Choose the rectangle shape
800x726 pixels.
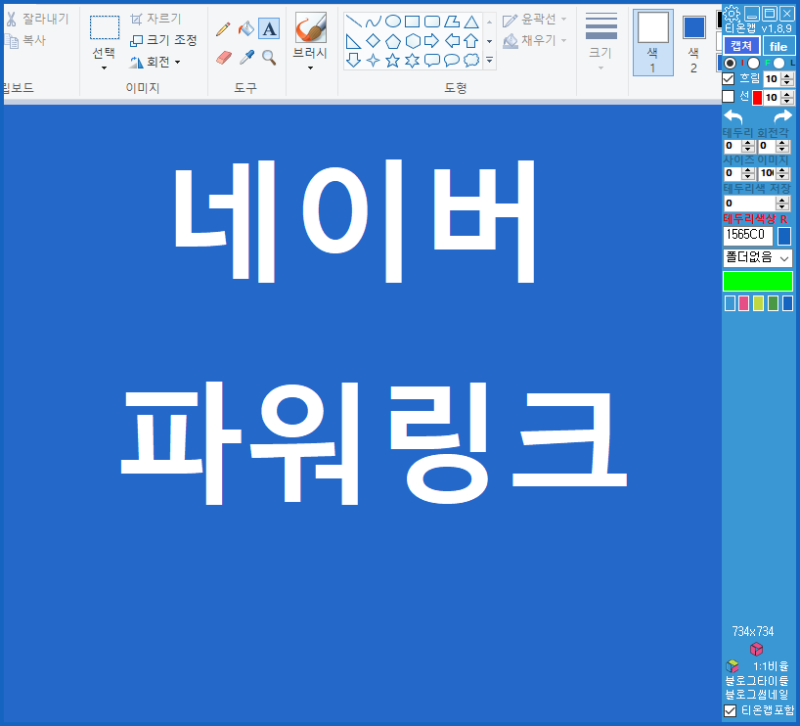coord(412,21)
